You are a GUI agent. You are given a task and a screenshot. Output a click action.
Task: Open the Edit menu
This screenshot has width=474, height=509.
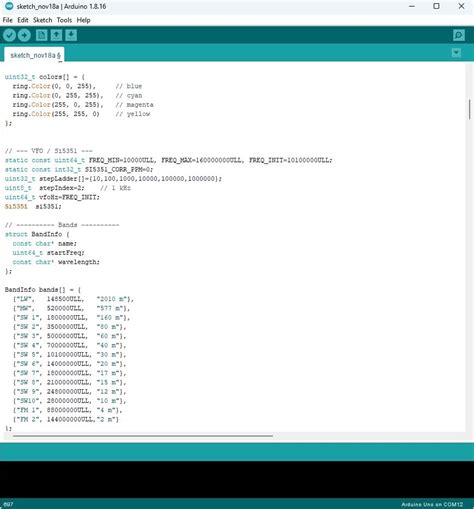pos(23,20)
